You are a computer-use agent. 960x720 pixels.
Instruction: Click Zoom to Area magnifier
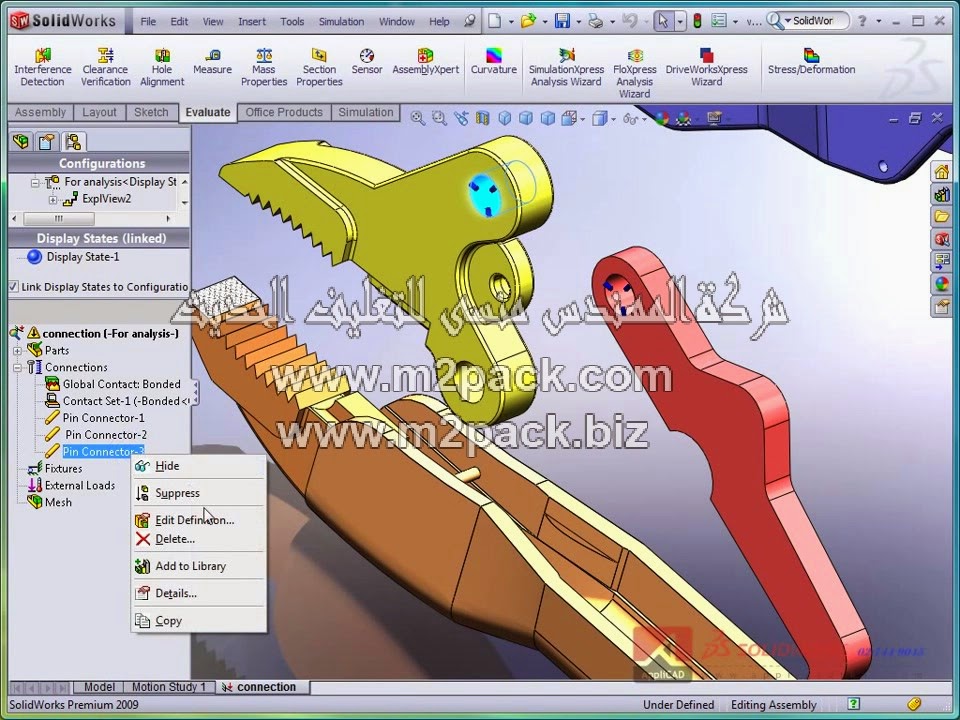tap(439, 118)
